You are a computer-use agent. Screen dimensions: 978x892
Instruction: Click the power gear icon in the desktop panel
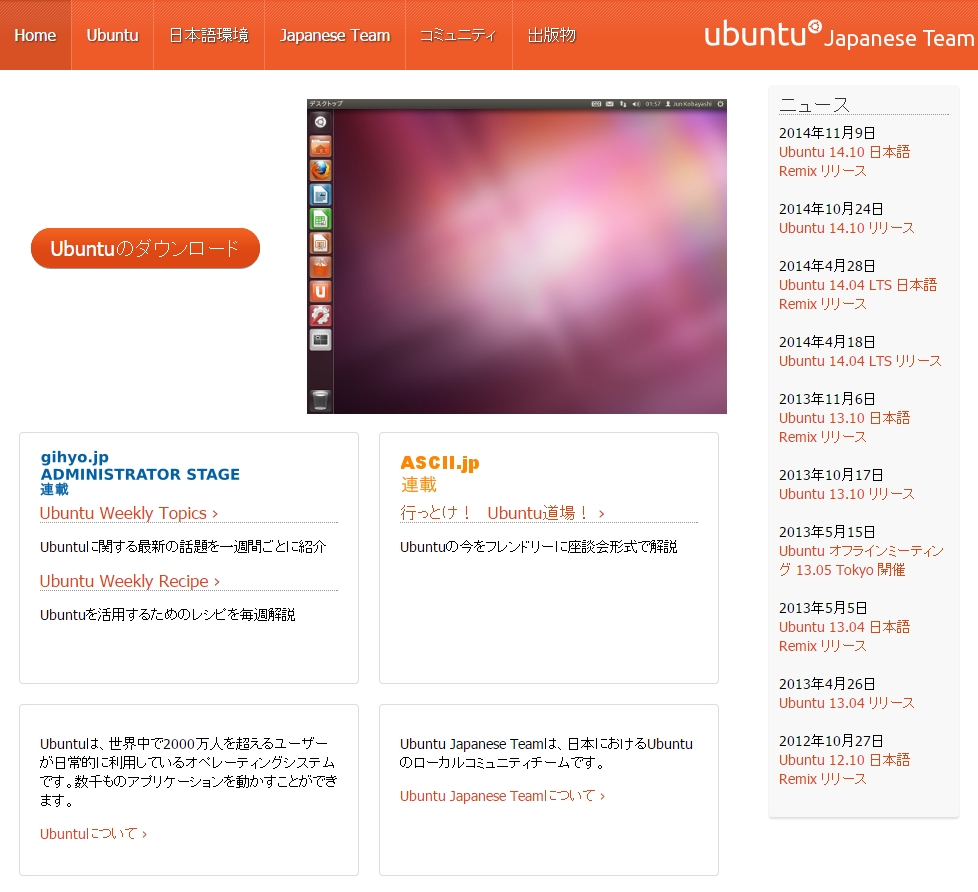[x=720, y=104]
